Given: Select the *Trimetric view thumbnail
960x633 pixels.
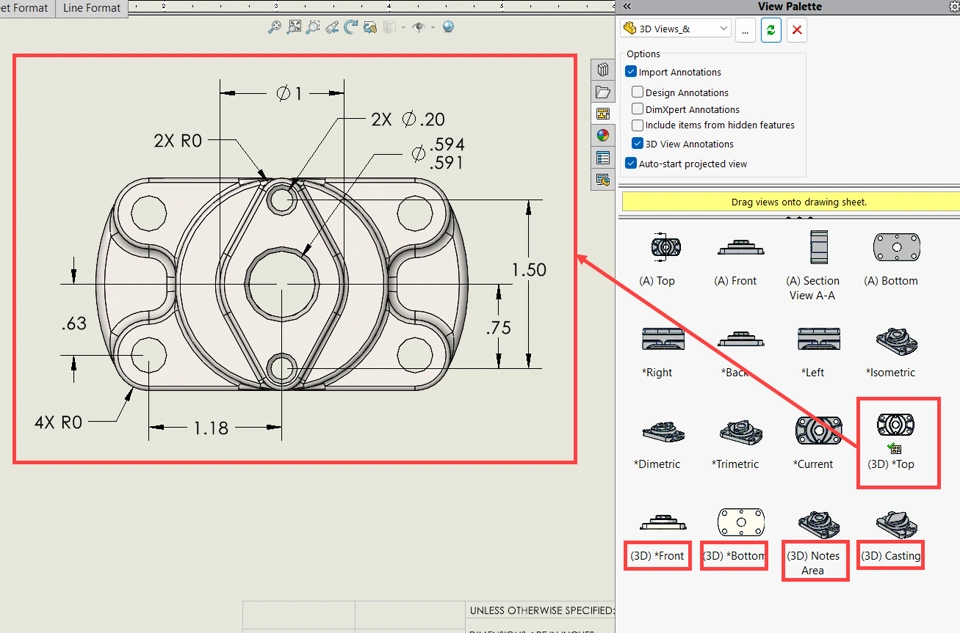Looking at the screenshot, I should coord(740,432).
